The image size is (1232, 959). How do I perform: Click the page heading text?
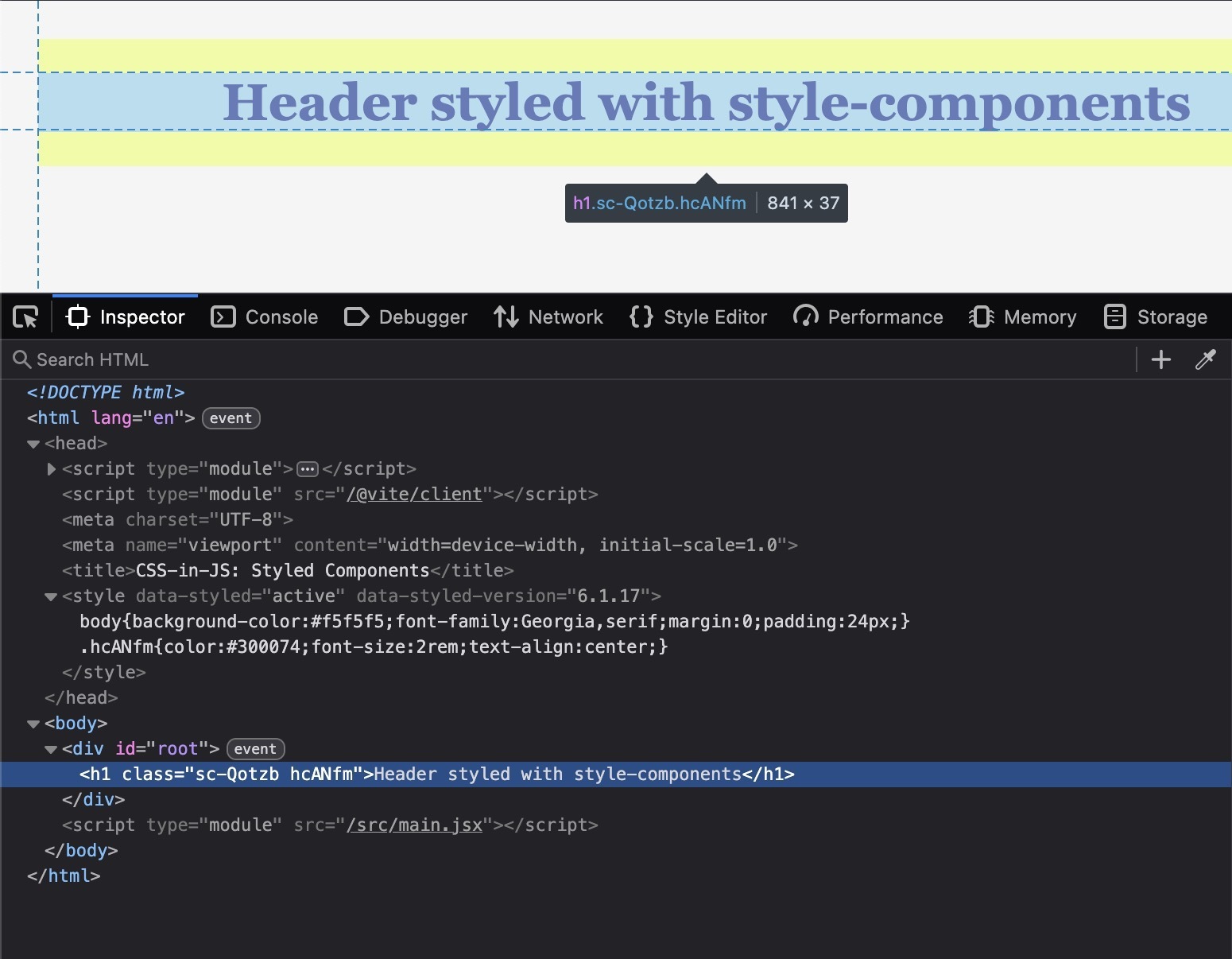tap(707, 103)
